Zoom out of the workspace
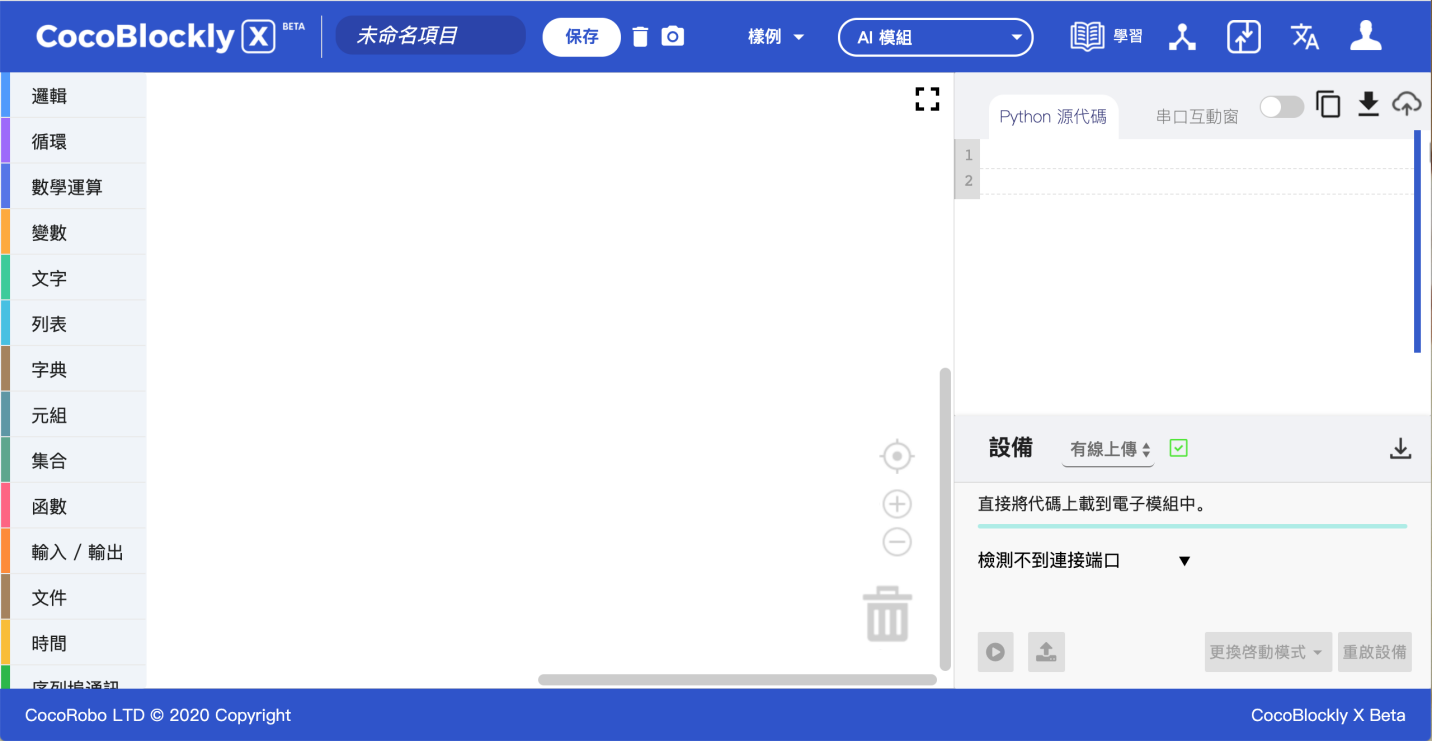1432x741 pixels. click(x=897, y=542)
